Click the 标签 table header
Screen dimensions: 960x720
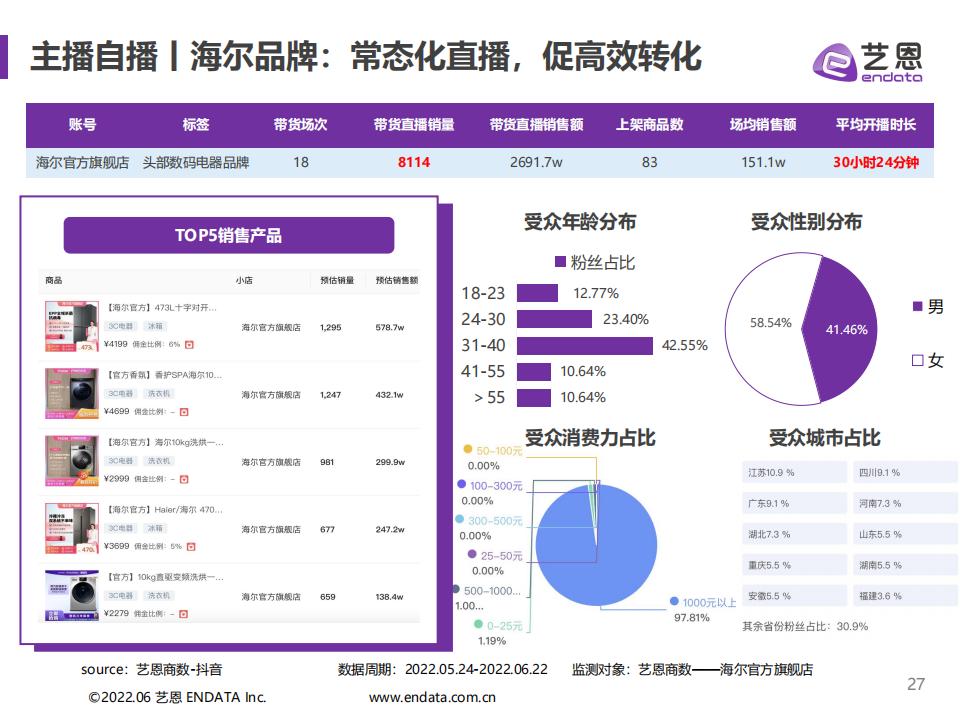[x=196, y=125]
